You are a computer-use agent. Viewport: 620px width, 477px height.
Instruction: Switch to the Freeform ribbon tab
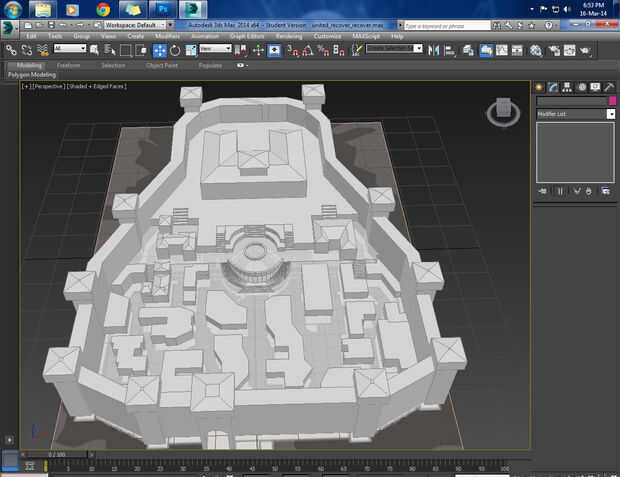[69, 65]
